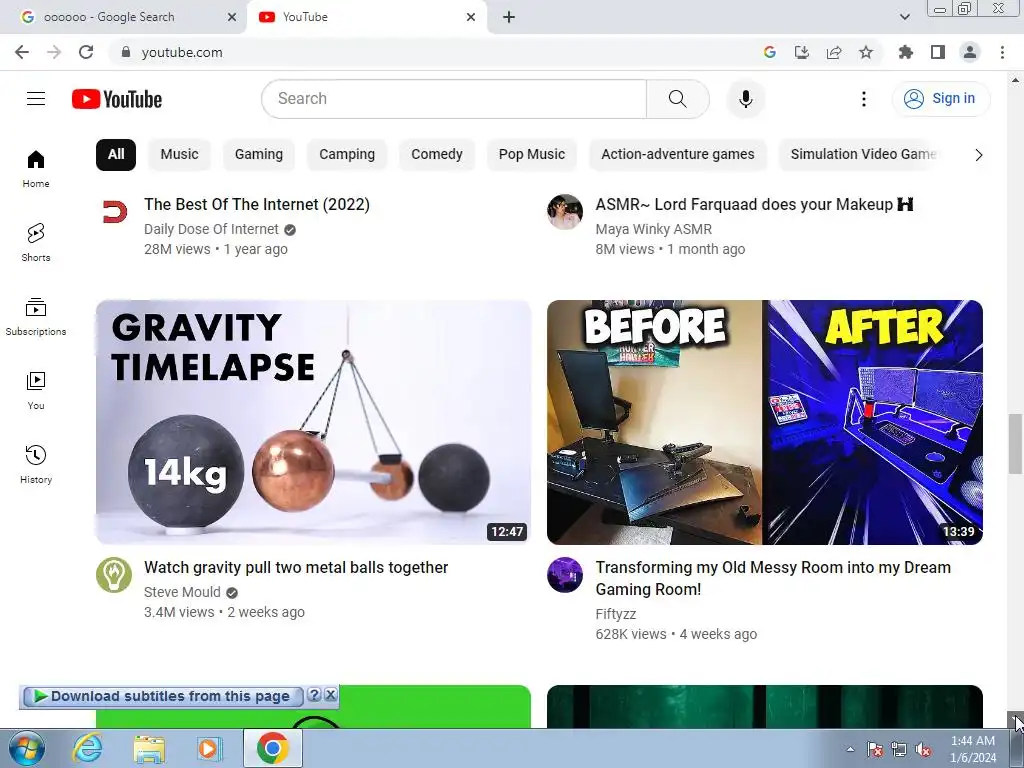
Task: Bookmark this page with star icon
Action: (x=865, y=52)
